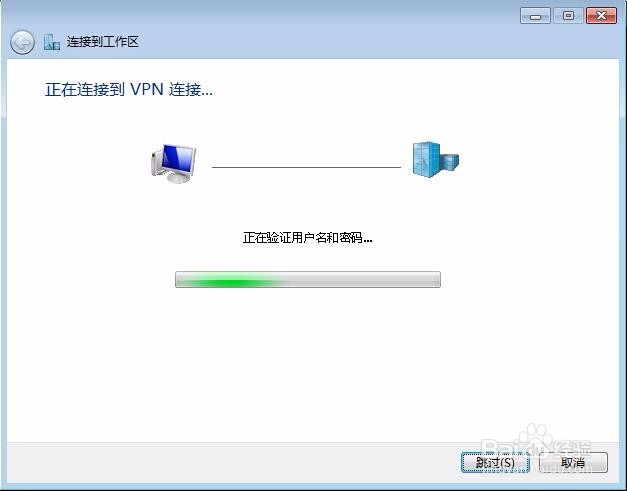Viewport: 627px width, 491px height.
Task: Close the VPN wizard with the red X
Action: (x=601, y=16)
